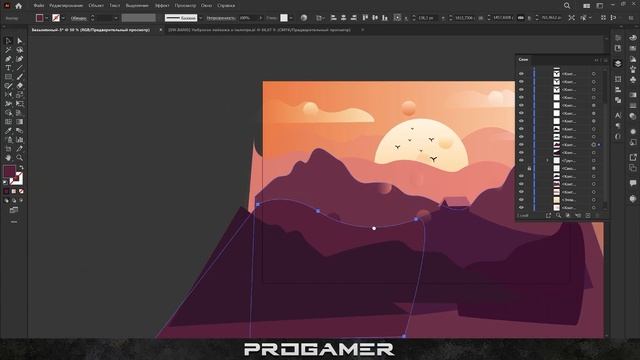Image resolution: width=640 pixels, height=360 pixels.
Task: Open the Layers panel flyout menu
Action: (x=605, y=60)
